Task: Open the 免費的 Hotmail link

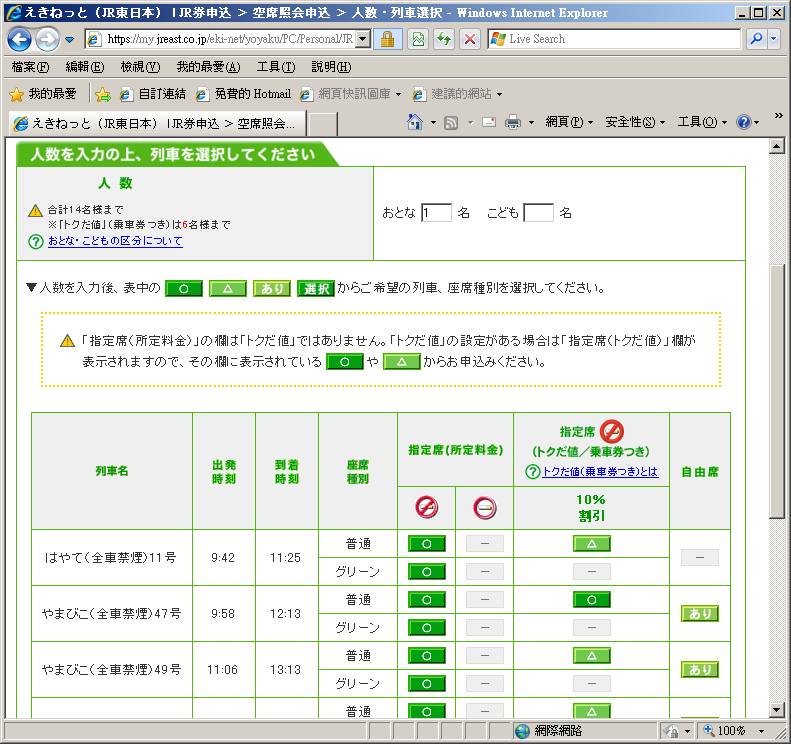Action: (244, 94)
